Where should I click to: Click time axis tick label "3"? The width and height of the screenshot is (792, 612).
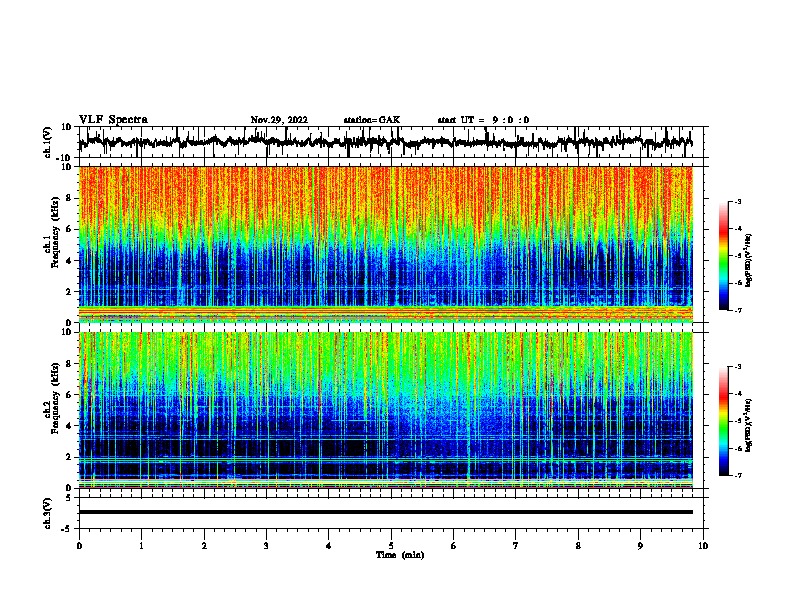[x=266, y=546]
